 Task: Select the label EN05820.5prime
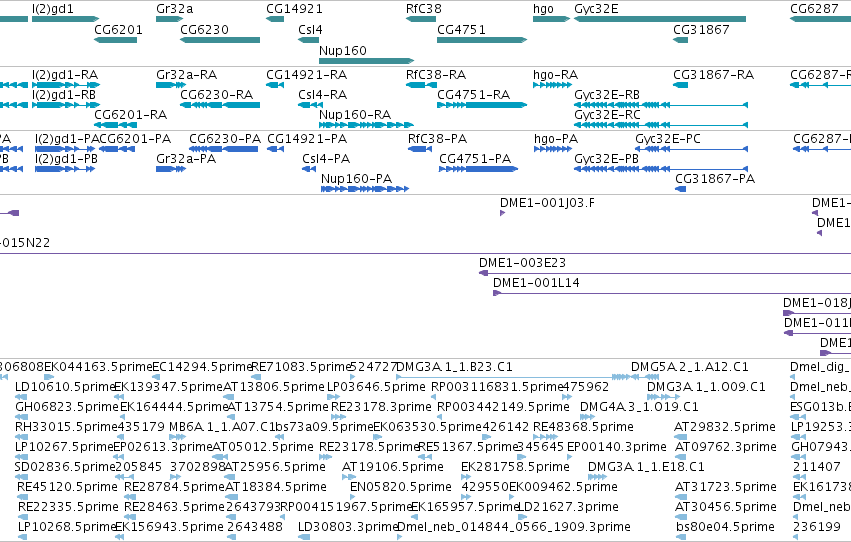pyautogui.click(x=401, y=487)
